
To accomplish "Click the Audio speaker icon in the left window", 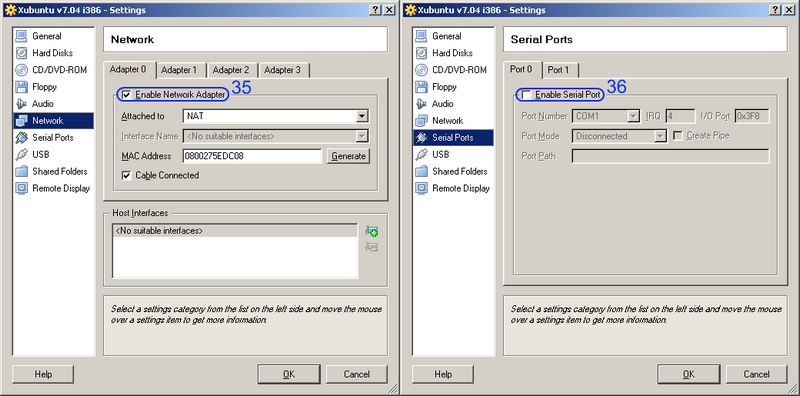I will coord(21,104).
